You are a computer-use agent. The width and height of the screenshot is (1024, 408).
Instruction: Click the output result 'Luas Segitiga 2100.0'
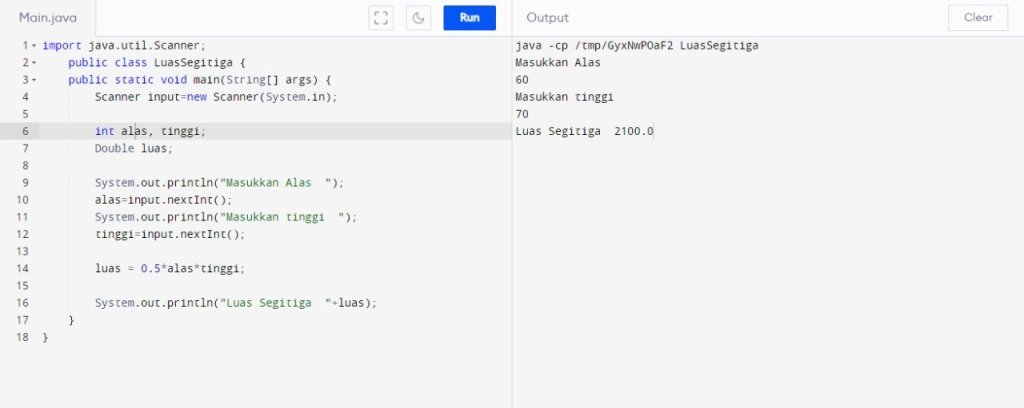point(584,131)
